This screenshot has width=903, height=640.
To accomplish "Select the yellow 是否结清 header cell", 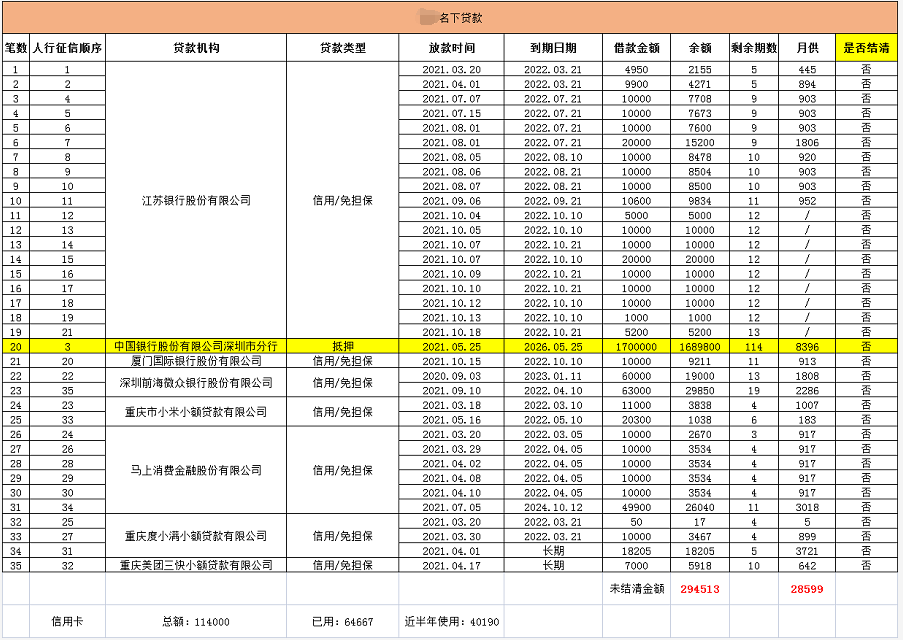I will (865, 48).
